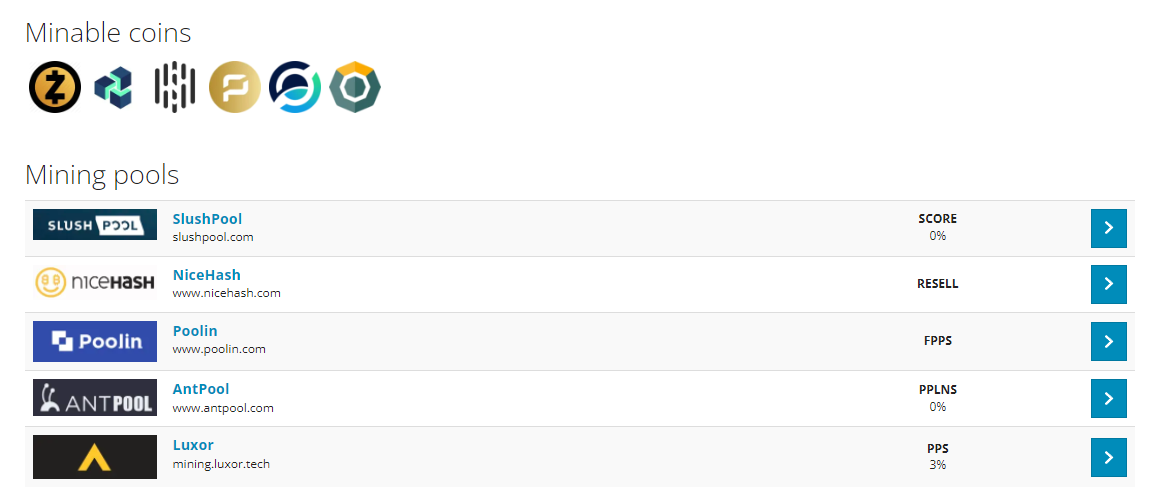
Task: Open the Luxor pool name link
Action: [x=193, y=446]
